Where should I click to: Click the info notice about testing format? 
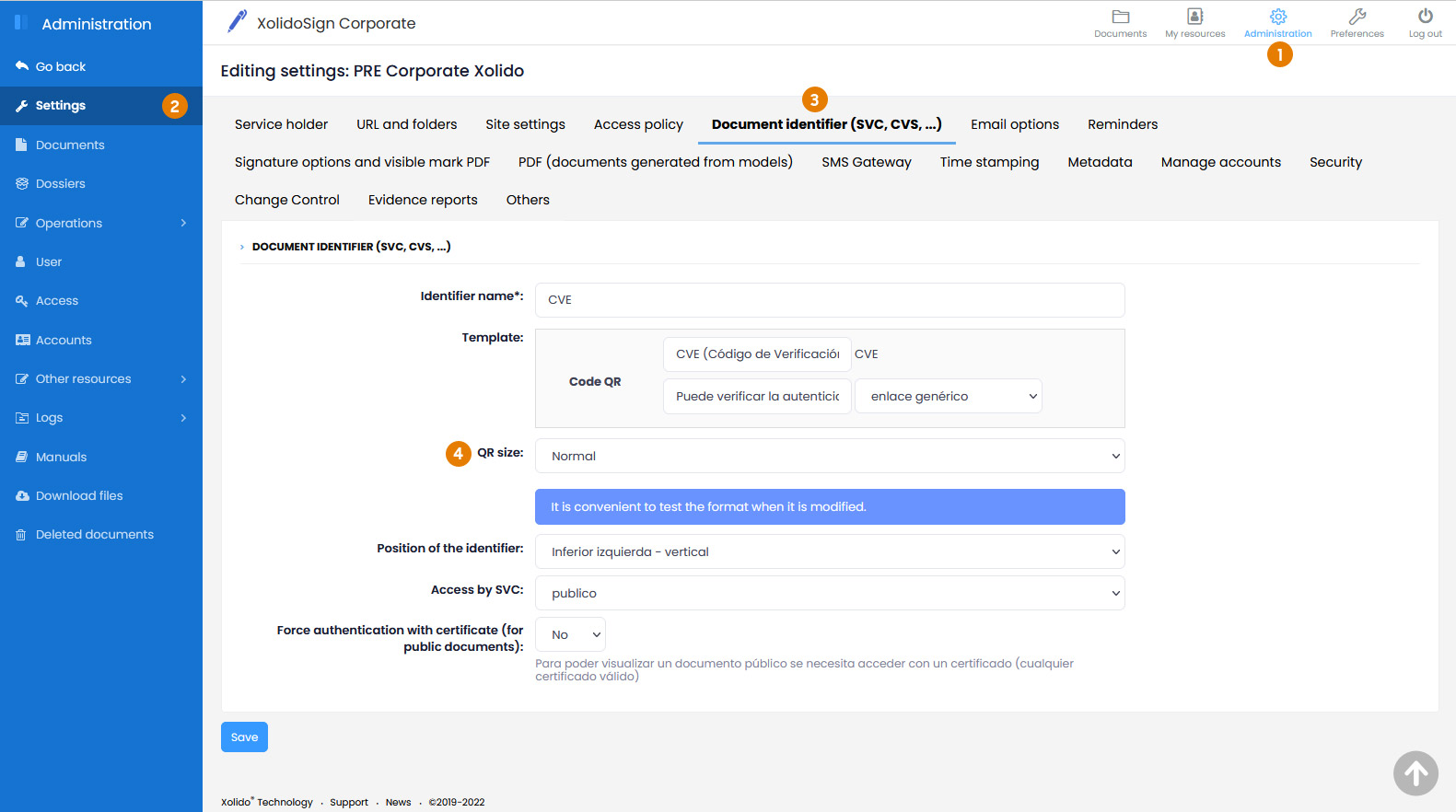coord(830,506)
